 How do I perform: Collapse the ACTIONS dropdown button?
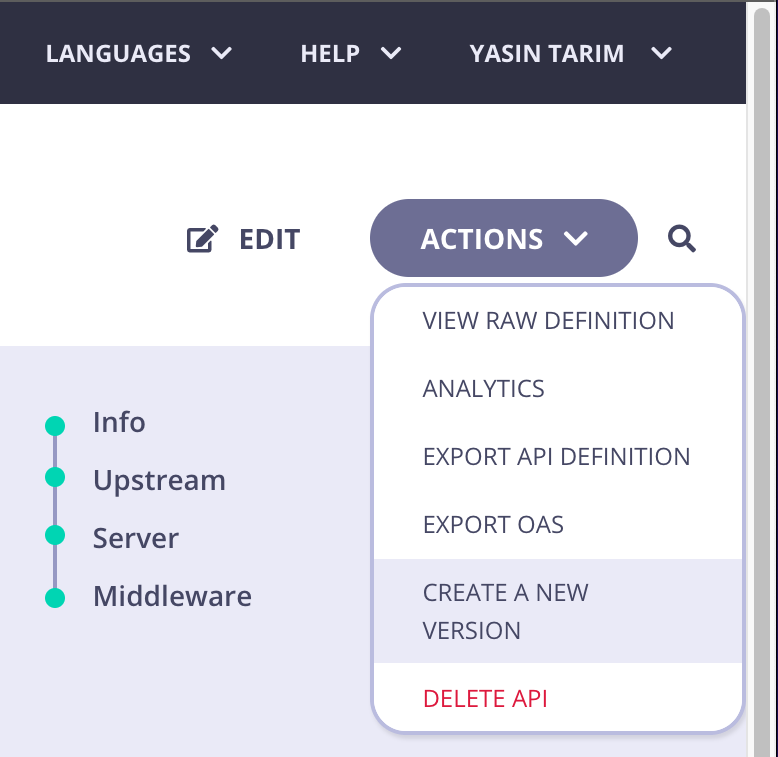point(503,239)
